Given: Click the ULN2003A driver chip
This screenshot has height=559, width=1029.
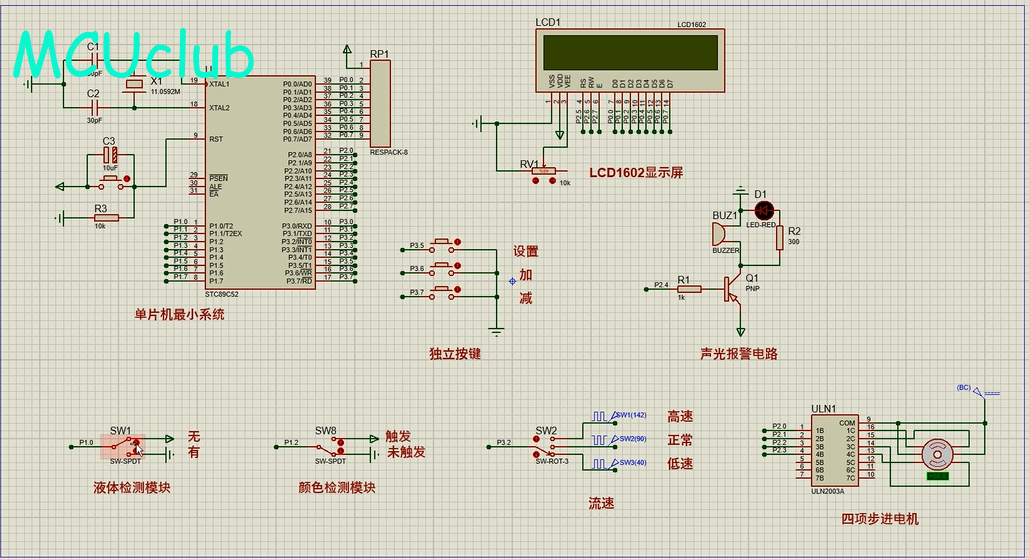Looking at the screenshot, I should click(836, 450).
